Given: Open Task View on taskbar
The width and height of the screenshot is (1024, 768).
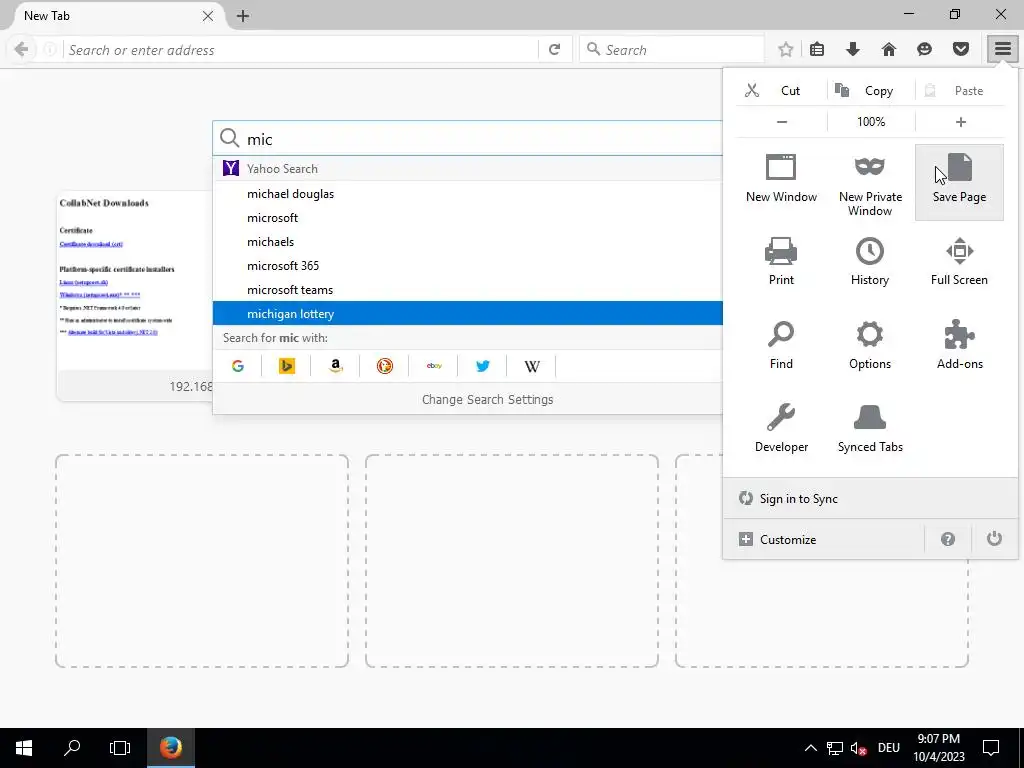Looking at the screenshot, I should point(120,748).
